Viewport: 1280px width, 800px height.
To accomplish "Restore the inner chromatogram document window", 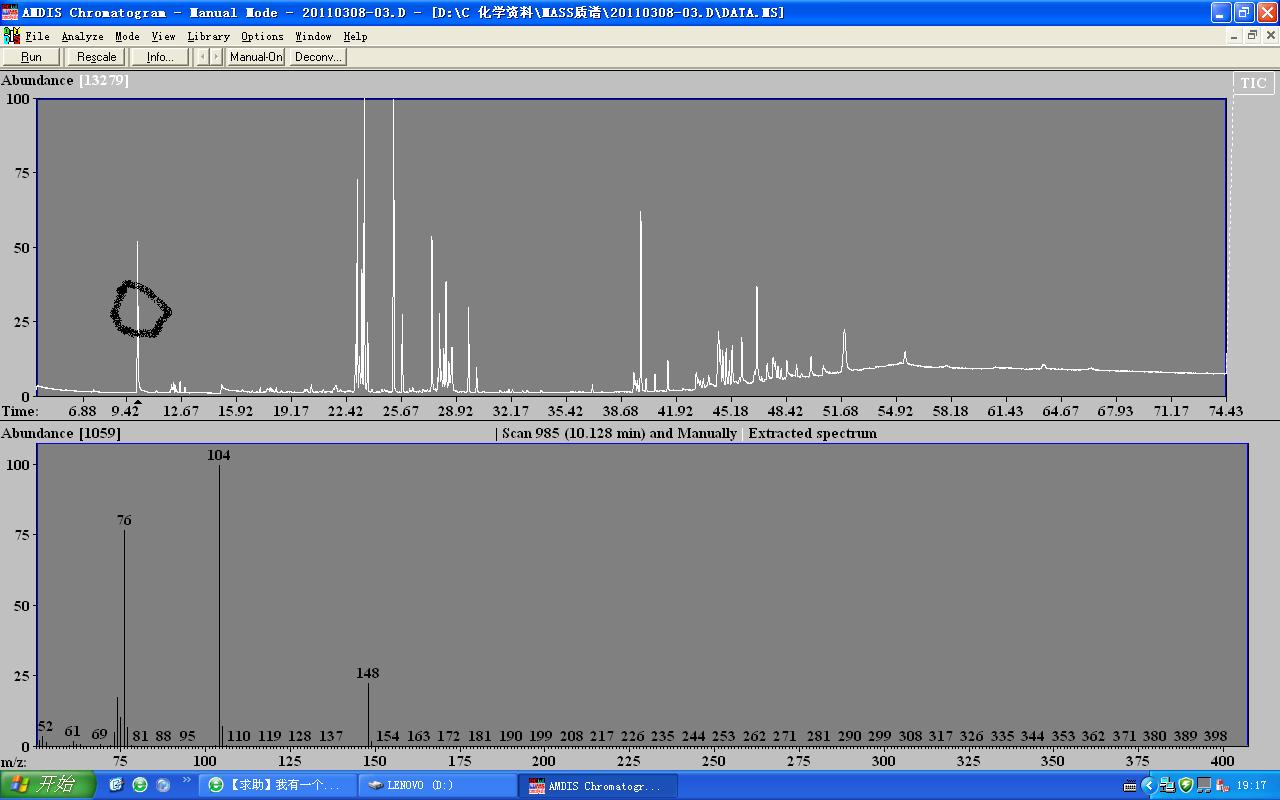I will [x=1252, y=36].
